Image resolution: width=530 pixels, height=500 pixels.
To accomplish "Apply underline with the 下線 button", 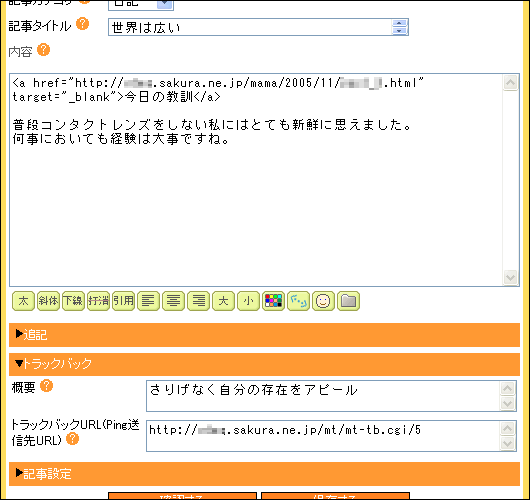I will point(73,301).
